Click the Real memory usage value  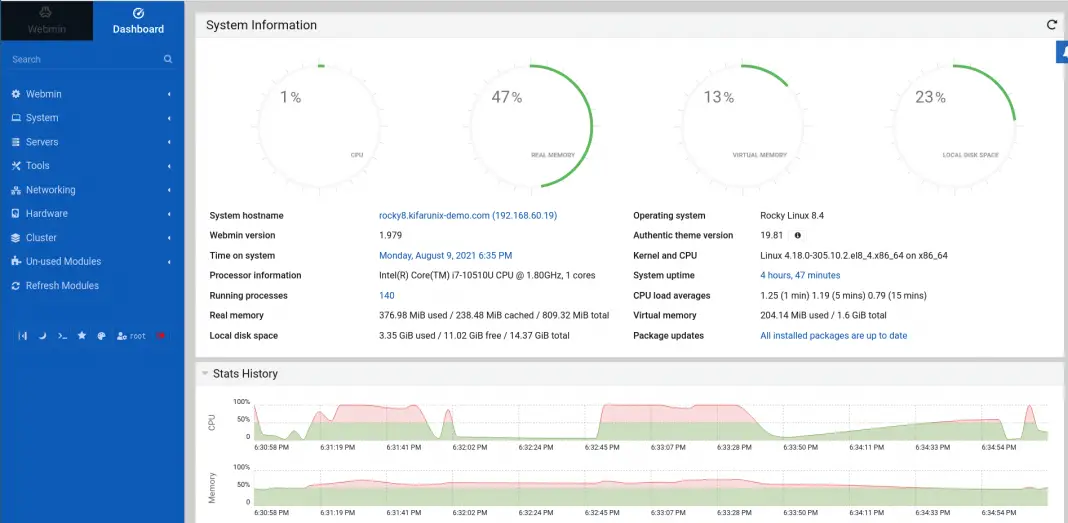494,315
